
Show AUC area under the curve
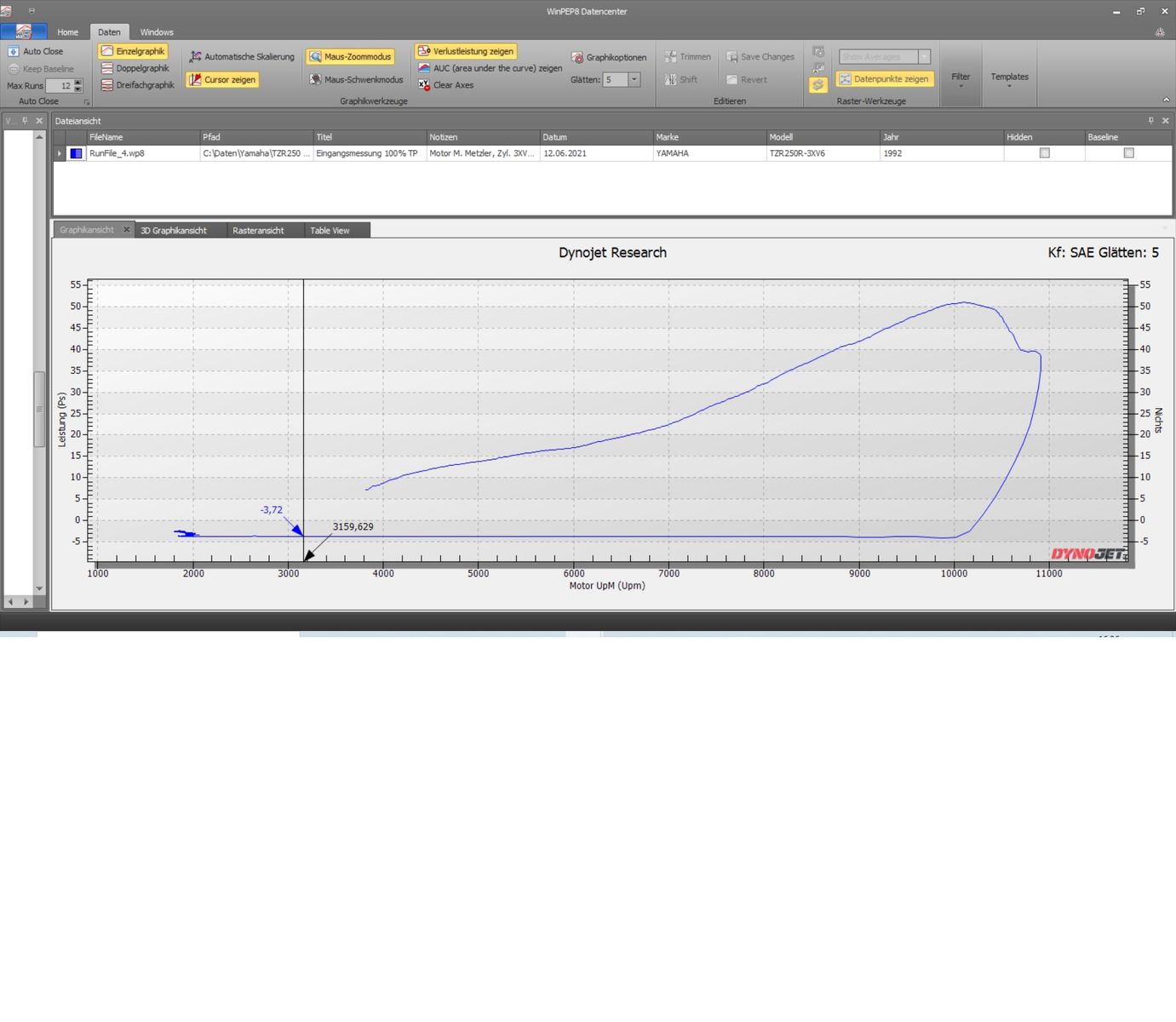click(x=490, y=68)
